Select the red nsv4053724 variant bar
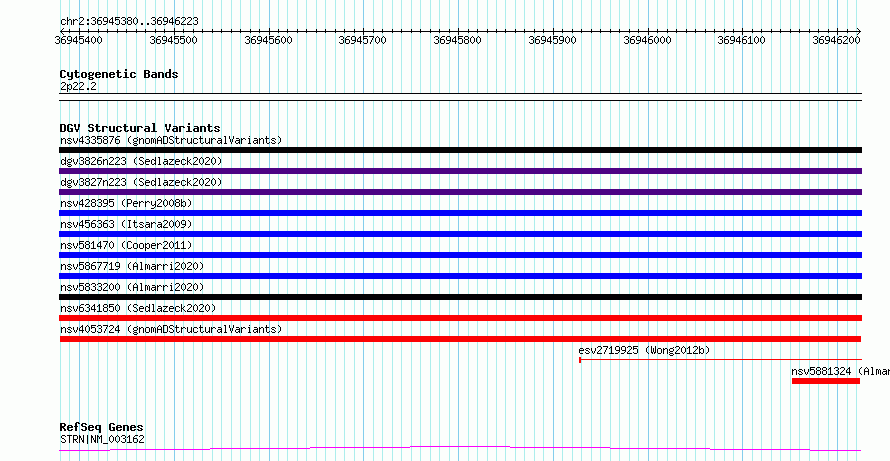 coord(460,339)
